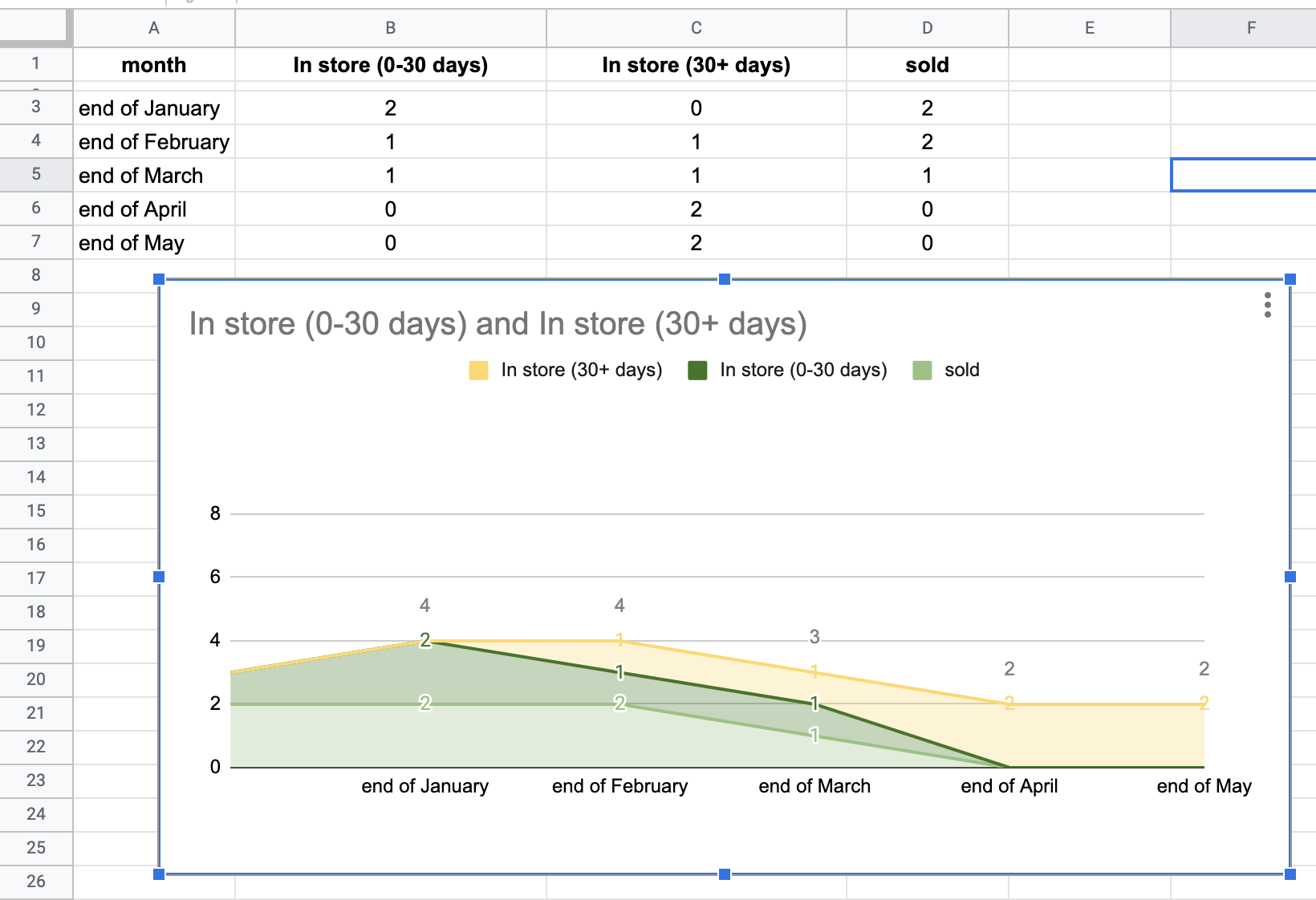Click the 'end of March' axis label in chart
The image size is (1316, 900).
pyautogui.click(x=814, y=786)
